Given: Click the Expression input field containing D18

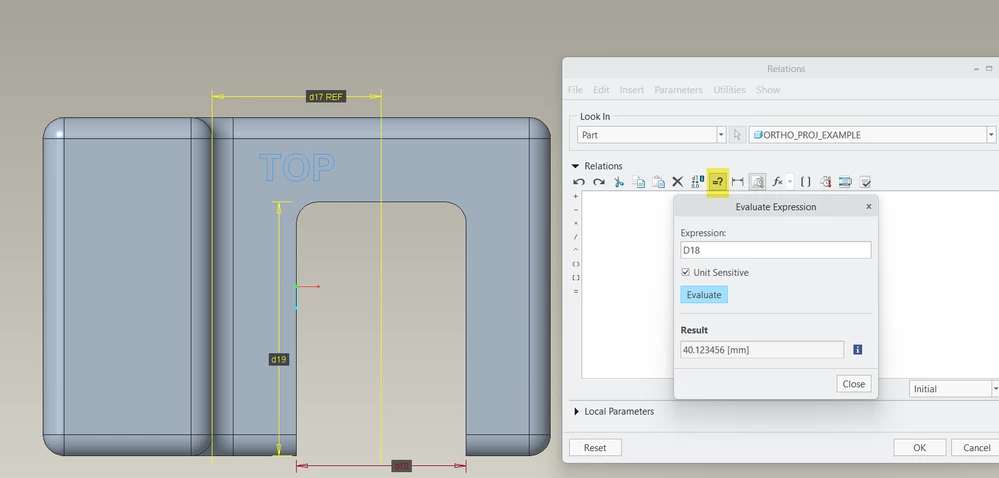Looking at the screenshot, I should pos(775,250).
